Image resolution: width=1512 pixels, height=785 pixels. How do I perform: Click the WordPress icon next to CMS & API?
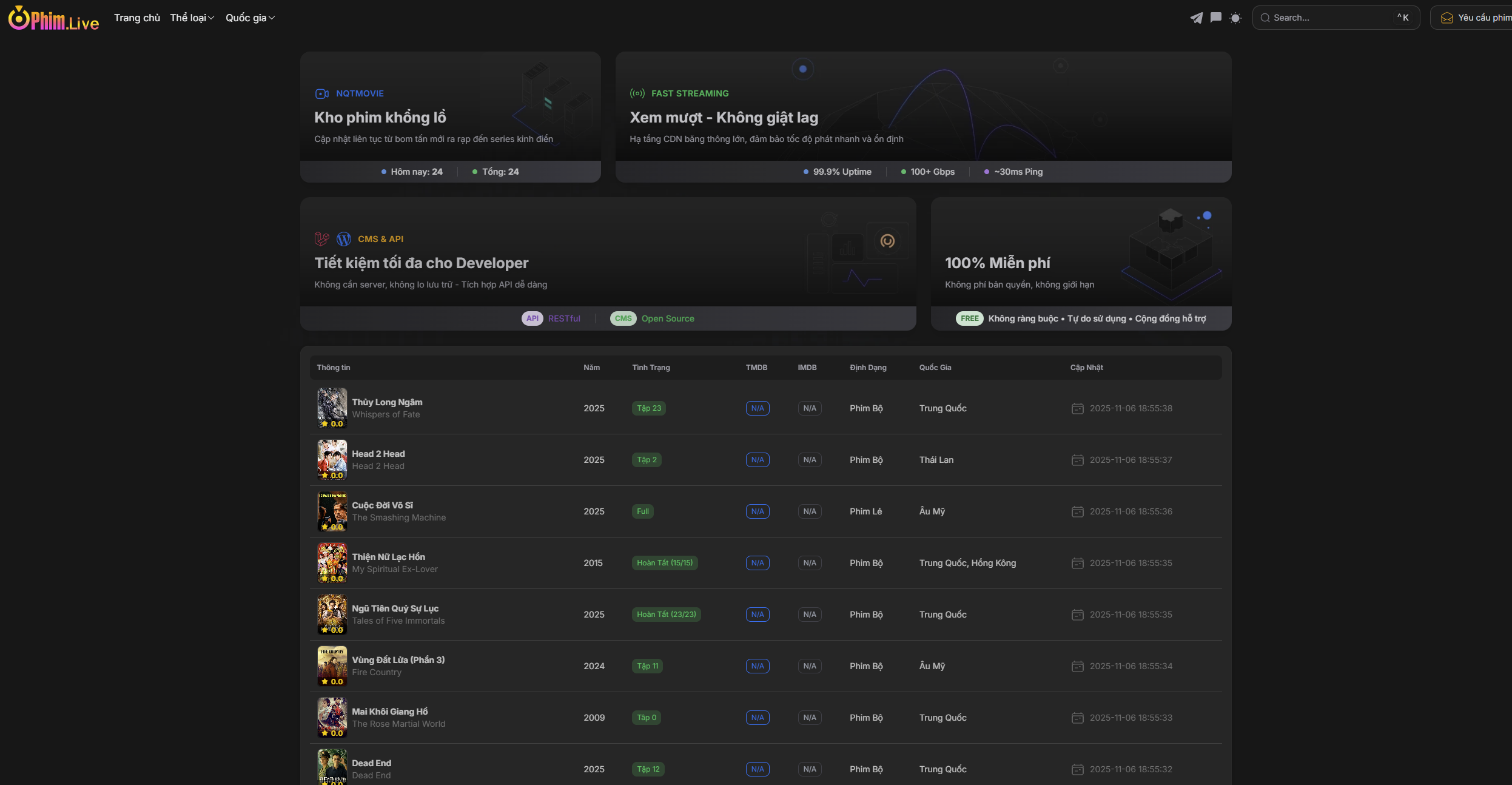tap(344, 238)
